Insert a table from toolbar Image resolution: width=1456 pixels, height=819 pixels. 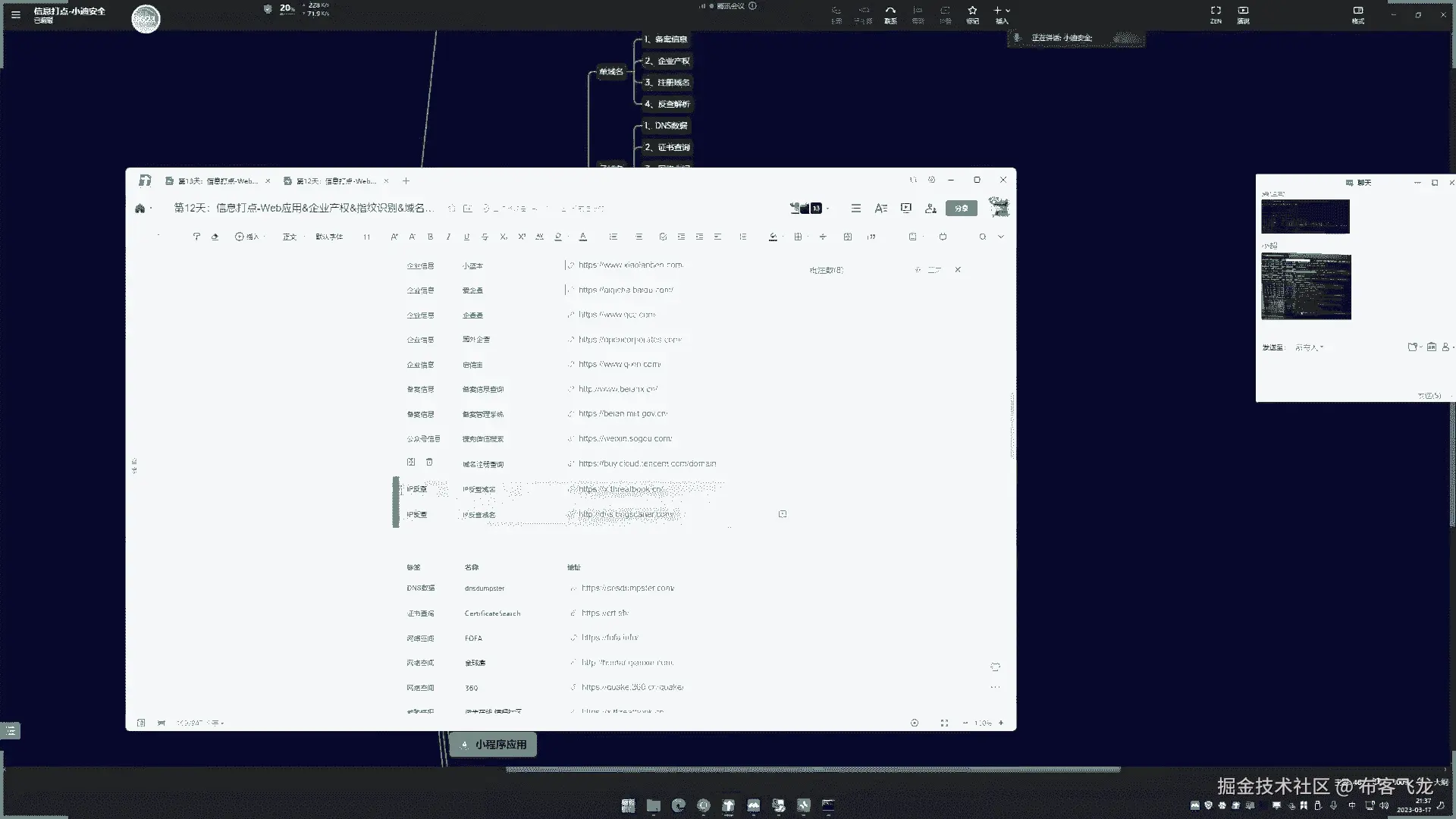coord(798,237)
